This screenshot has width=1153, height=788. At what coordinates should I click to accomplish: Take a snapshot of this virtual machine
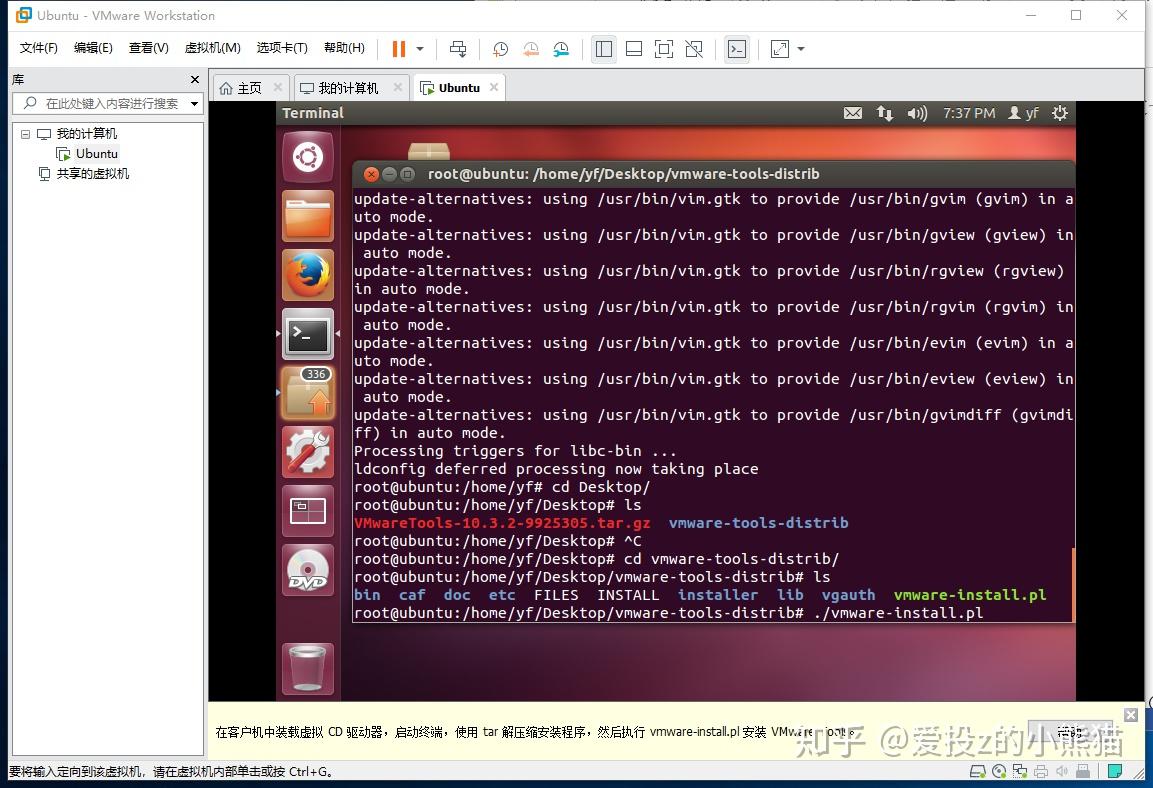(x=500, y=49)
